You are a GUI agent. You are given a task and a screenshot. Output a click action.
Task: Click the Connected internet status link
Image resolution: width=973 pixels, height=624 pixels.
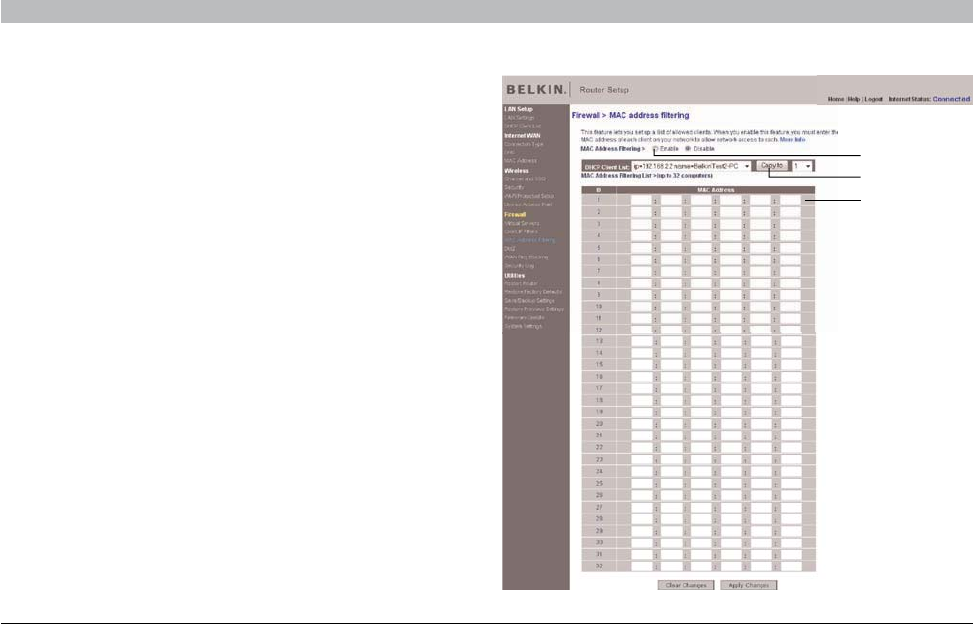click(951, 99)
